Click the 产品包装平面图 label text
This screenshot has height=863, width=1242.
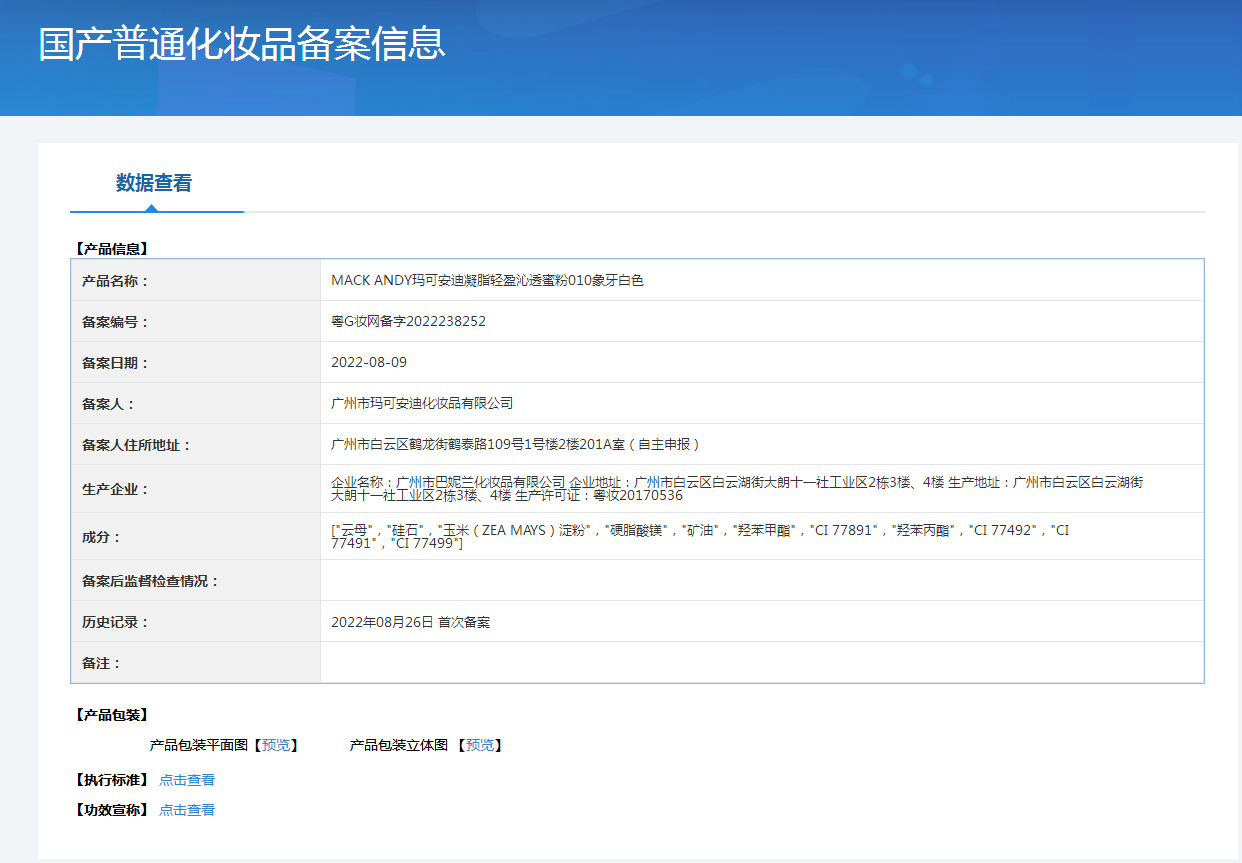[197, 745]
